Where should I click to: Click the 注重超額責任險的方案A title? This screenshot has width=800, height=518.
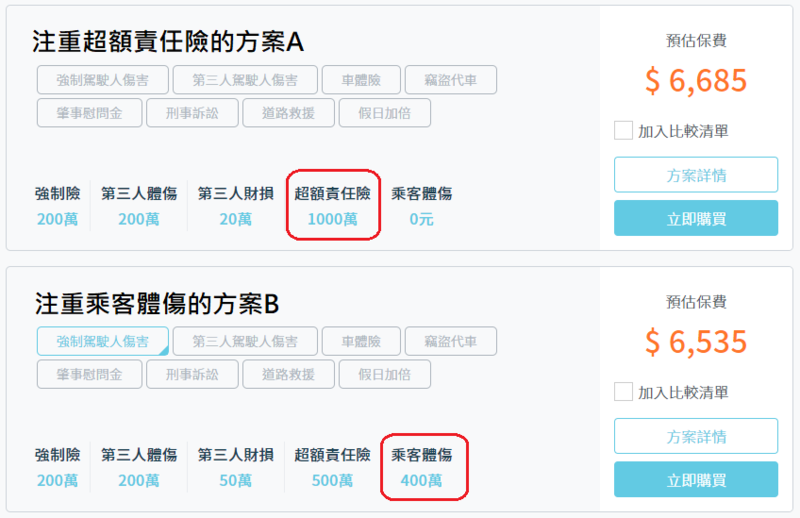[x=168, y=42]
